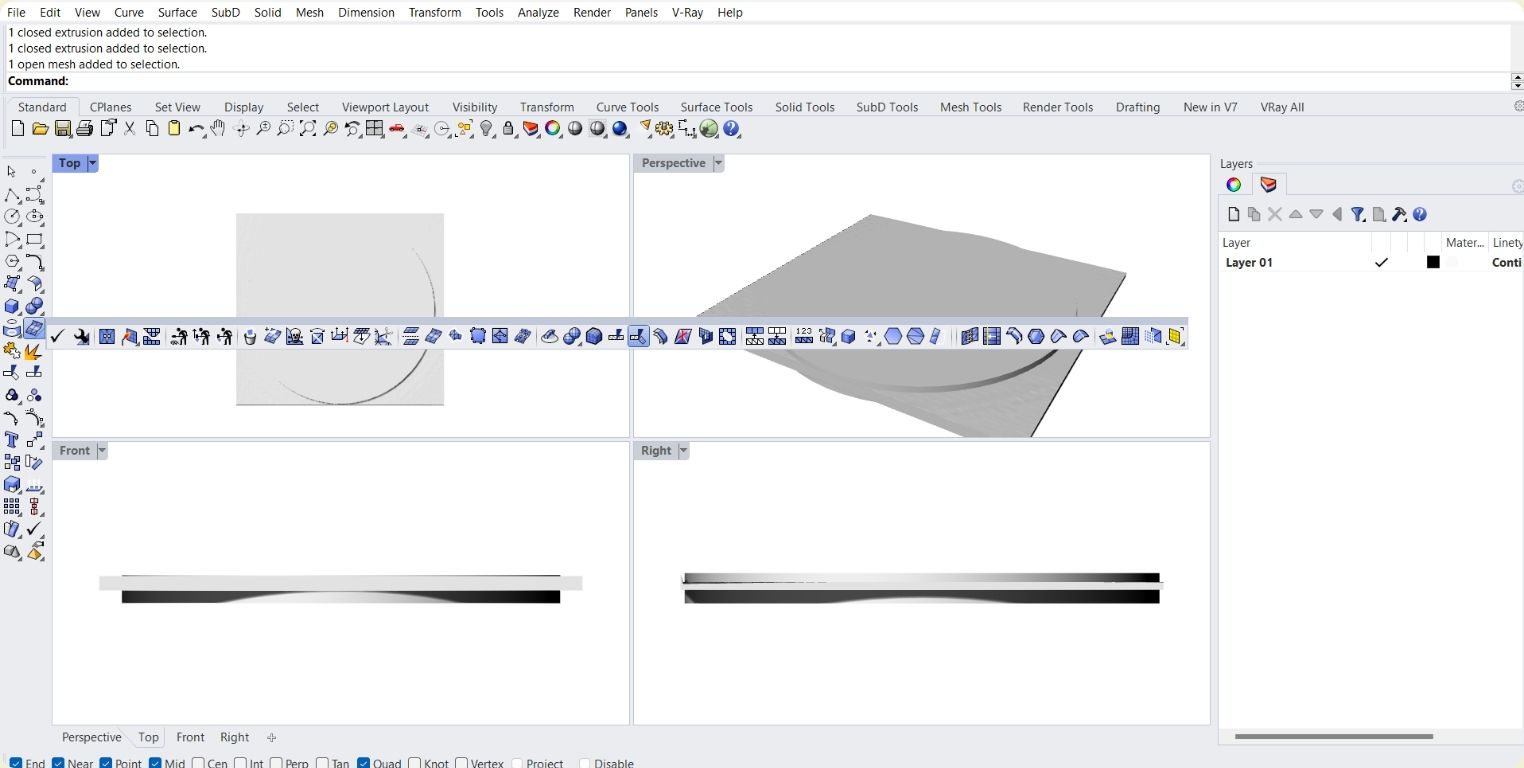Switch to the Front viewport tab at bottom
1524x768 pixels.
[190, 737]
